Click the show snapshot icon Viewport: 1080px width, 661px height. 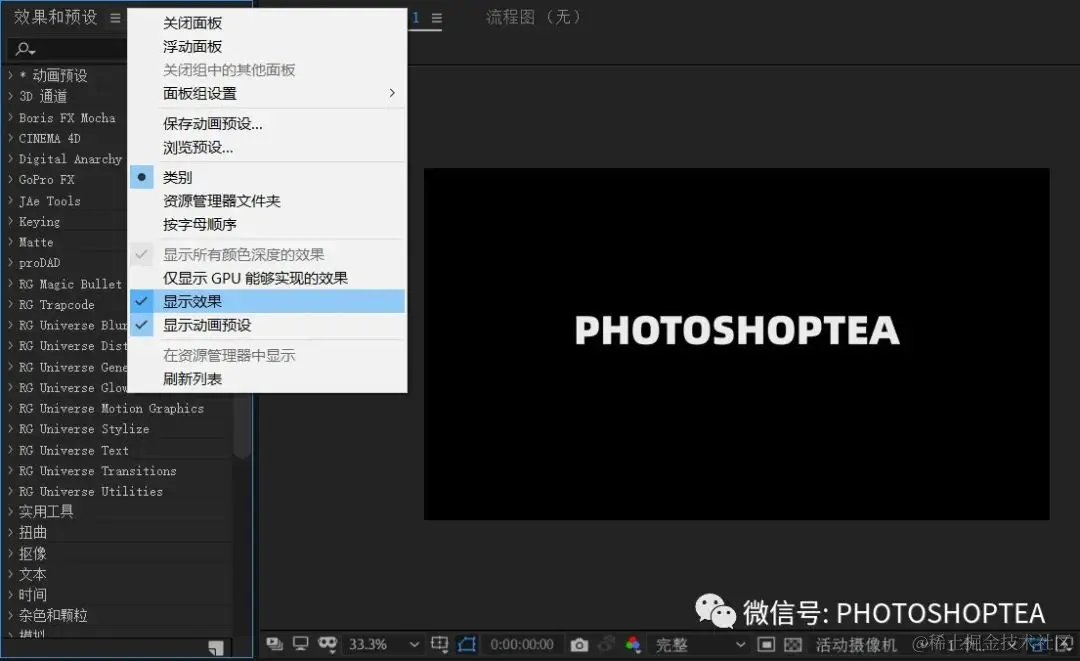coord(606,644)
